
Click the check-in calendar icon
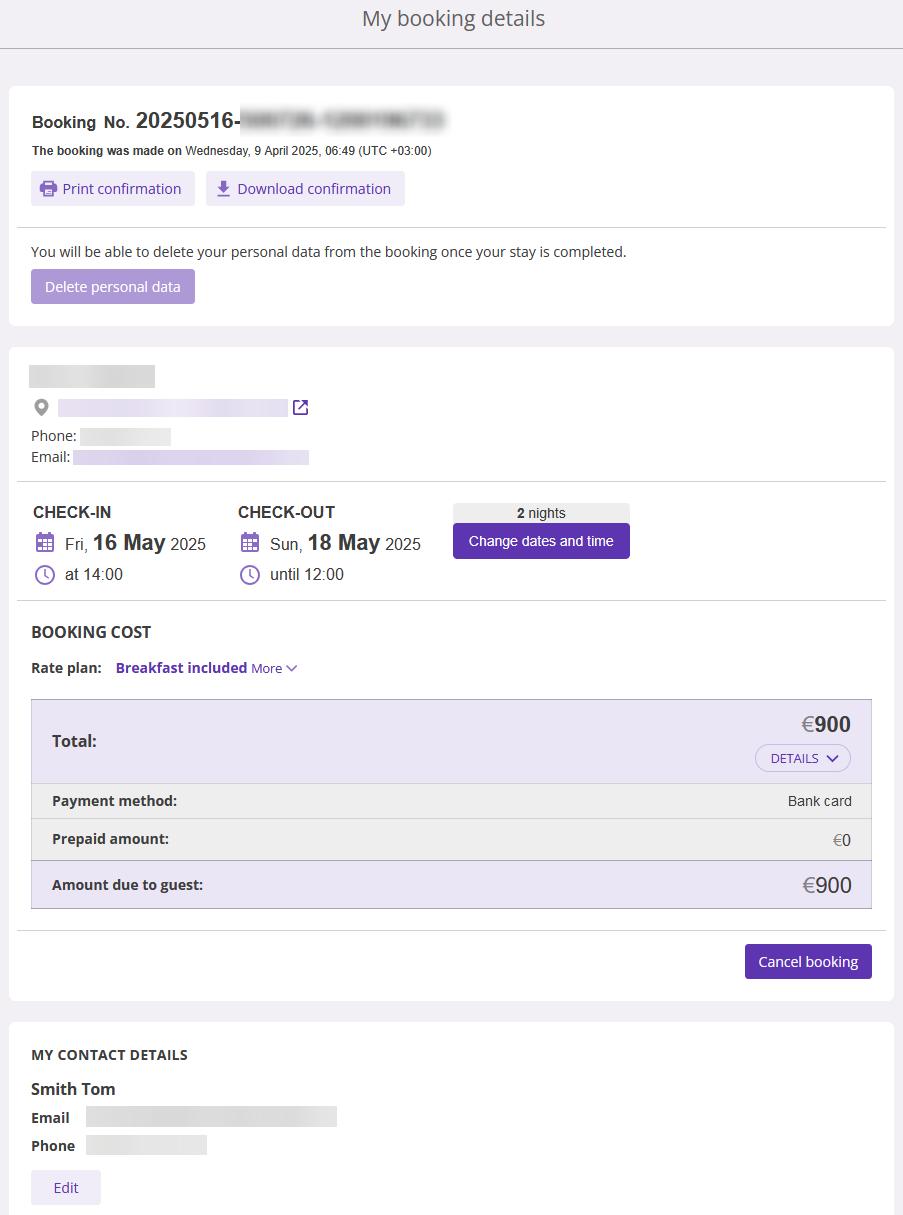pos(45,543)
